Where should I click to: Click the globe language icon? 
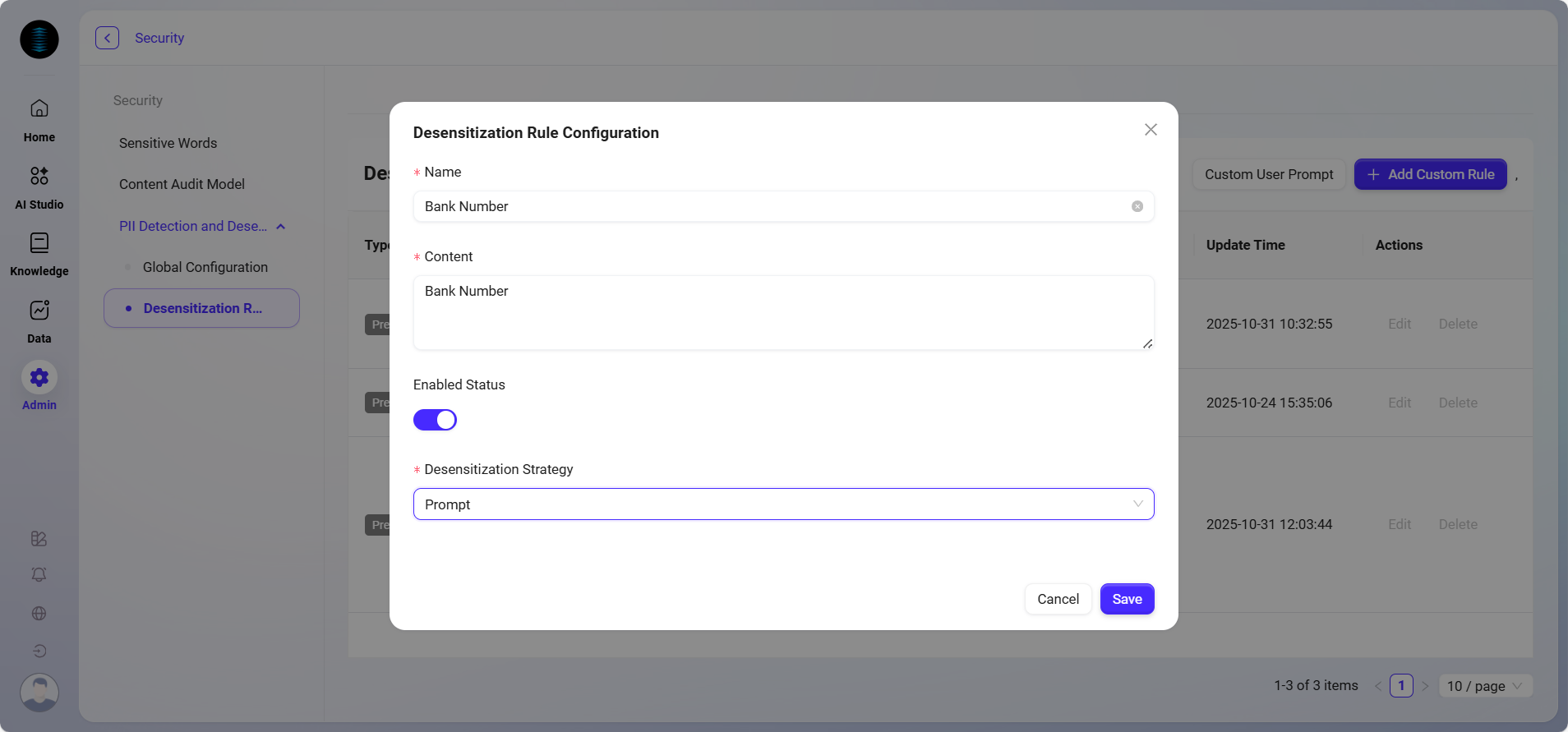pyautogui.click(x=39, y=614)
